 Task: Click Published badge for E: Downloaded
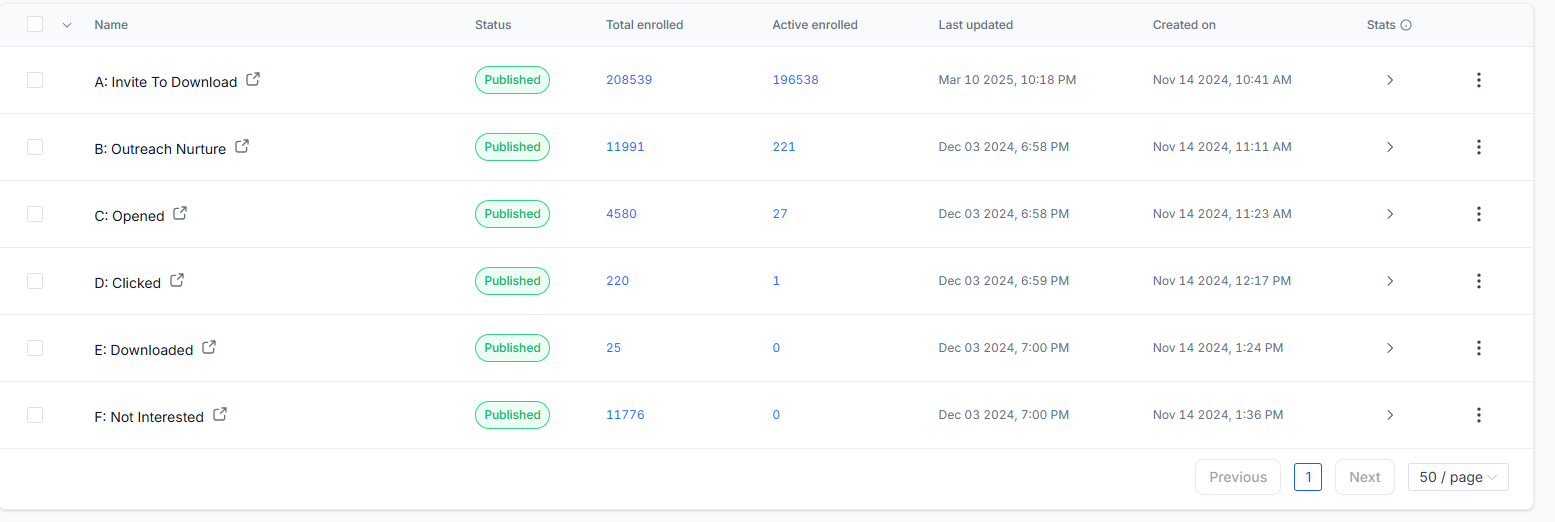(512, 348)
